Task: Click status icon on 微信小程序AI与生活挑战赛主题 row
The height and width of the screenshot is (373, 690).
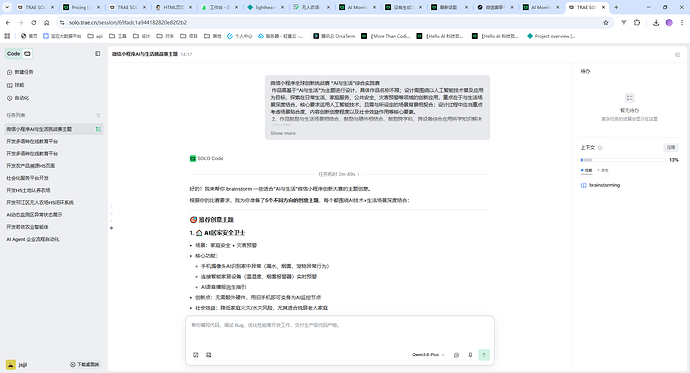Action: (x=98, y=129)
